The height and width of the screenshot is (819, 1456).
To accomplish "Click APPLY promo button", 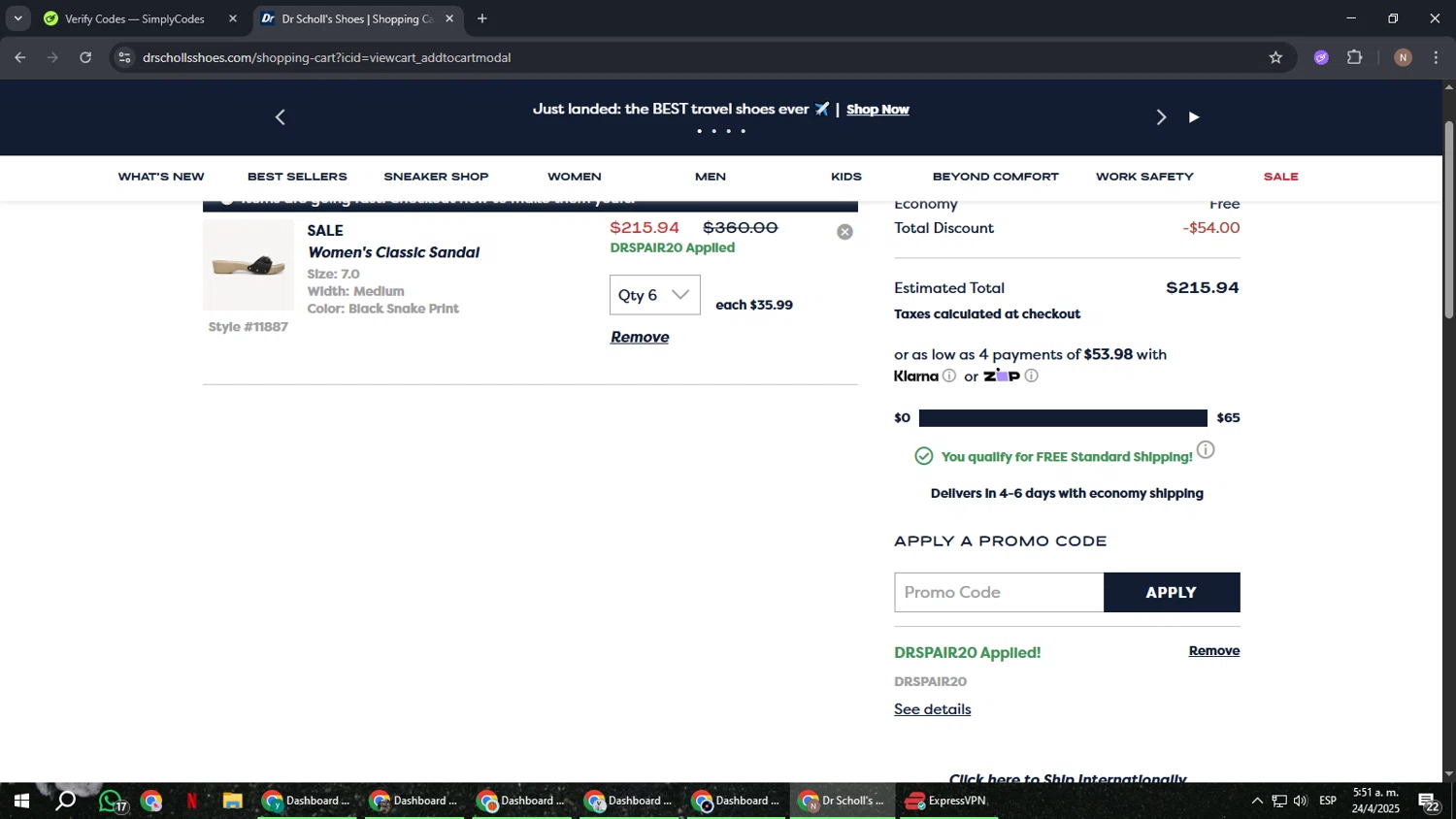I will click(x=1172, y=592).
